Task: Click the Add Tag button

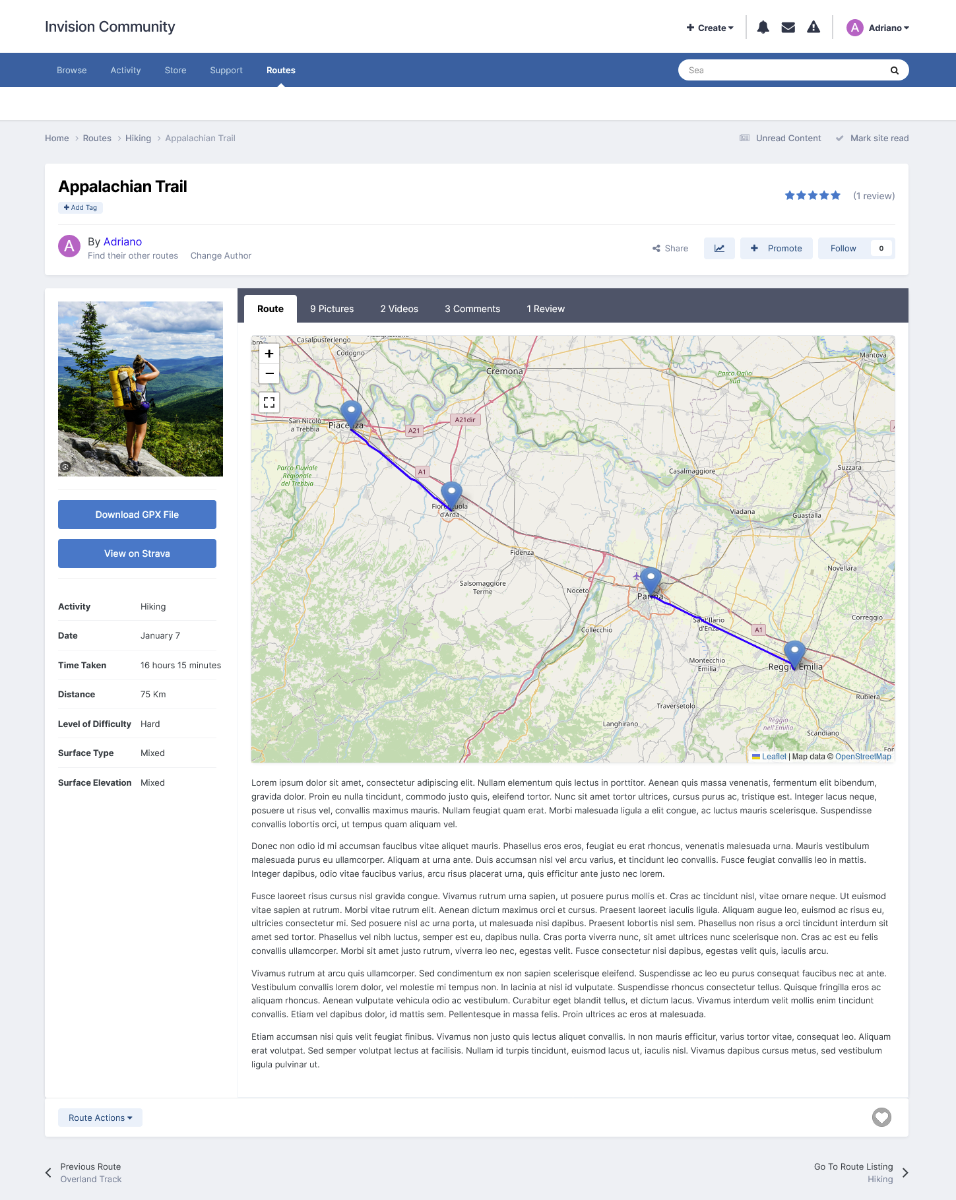Action: point(81,208)
